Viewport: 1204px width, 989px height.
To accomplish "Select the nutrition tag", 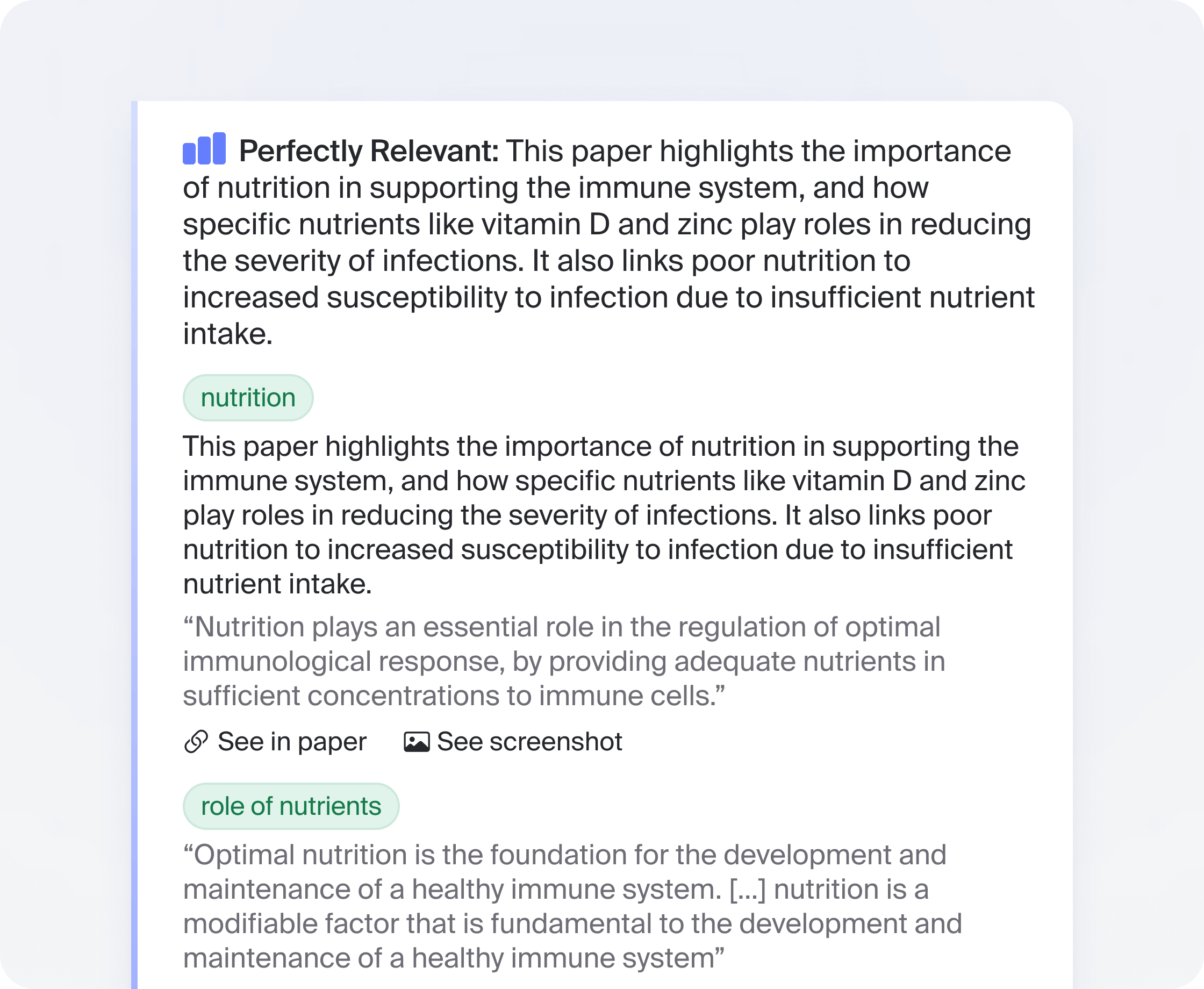I will point(248,398).
